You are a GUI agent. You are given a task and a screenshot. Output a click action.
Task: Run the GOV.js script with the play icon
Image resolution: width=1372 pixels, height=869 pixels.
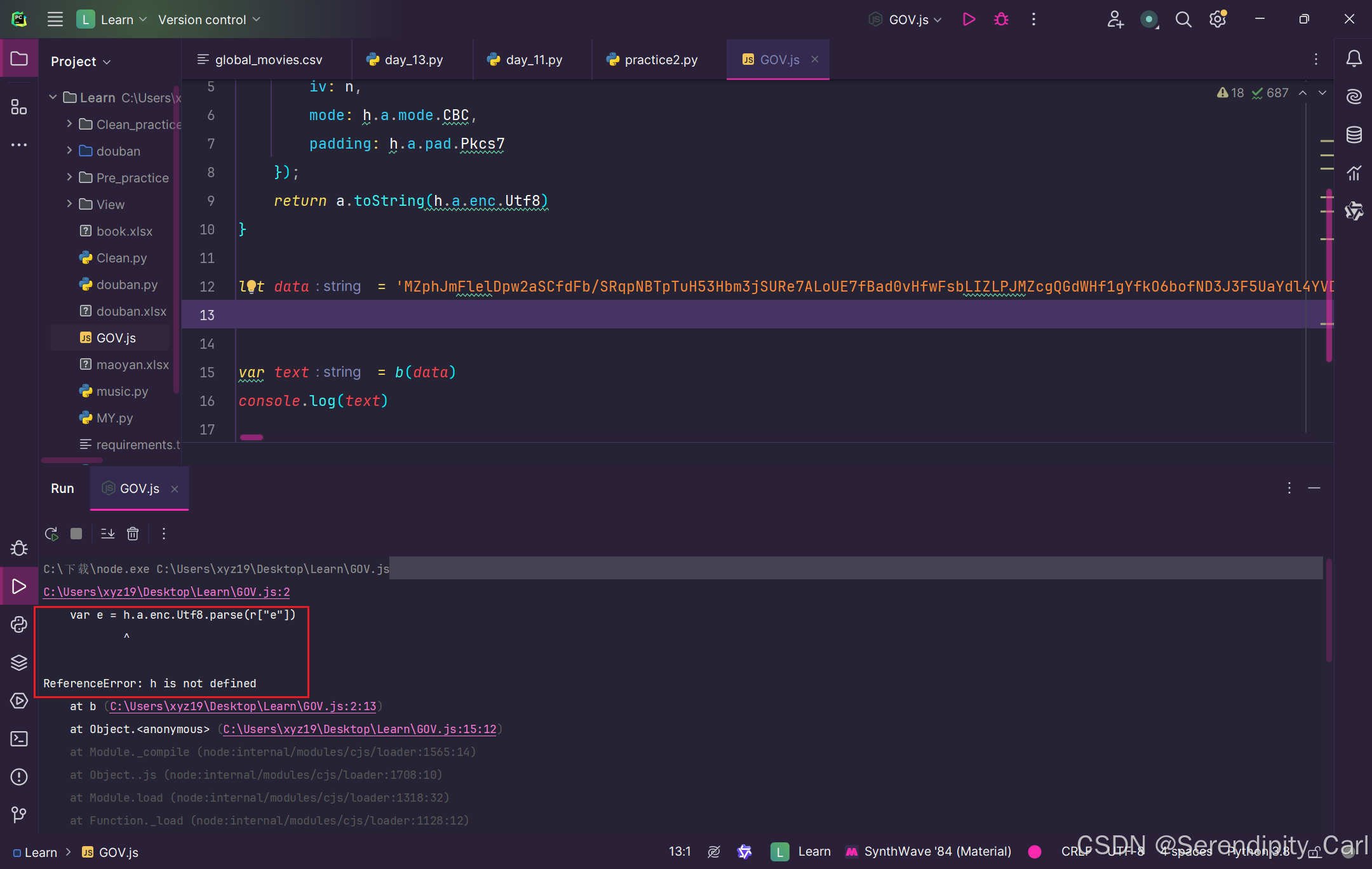pyautogui.click(x=969, y=19)
